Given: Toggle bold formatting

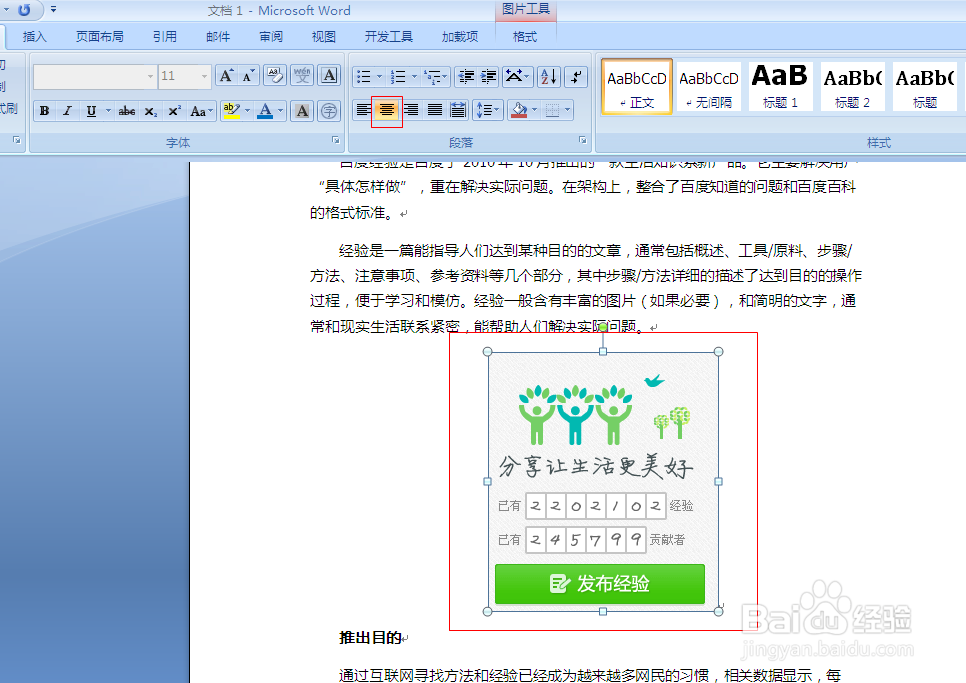Looking at the screenshot, I should pos(45,110).
